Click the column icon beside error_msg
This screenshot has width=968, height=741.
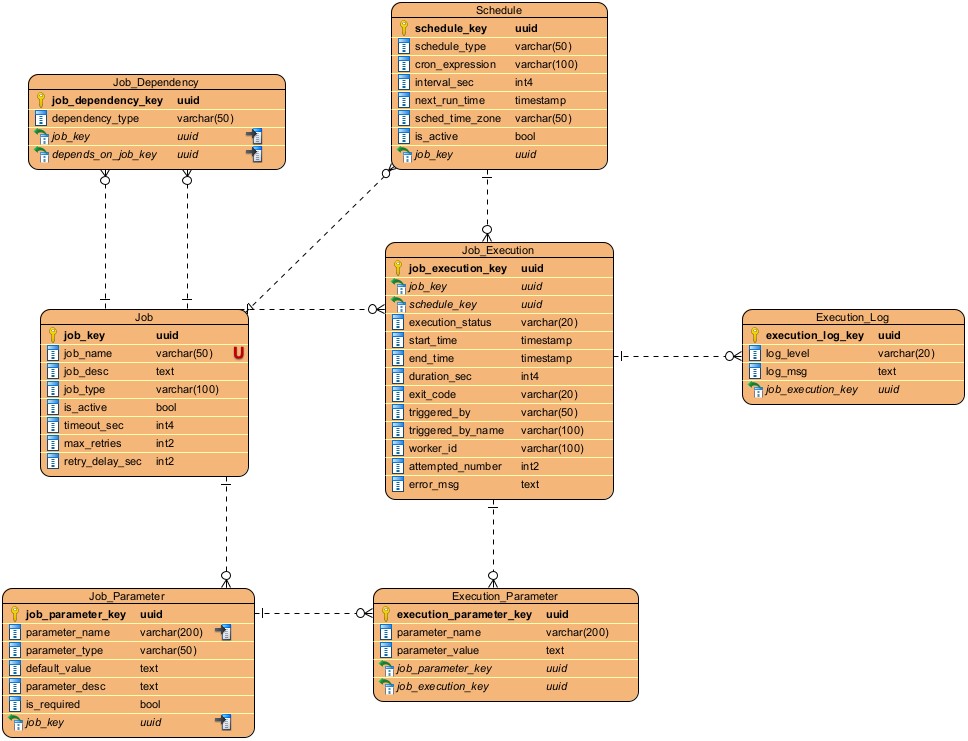(x=398, y=485)
